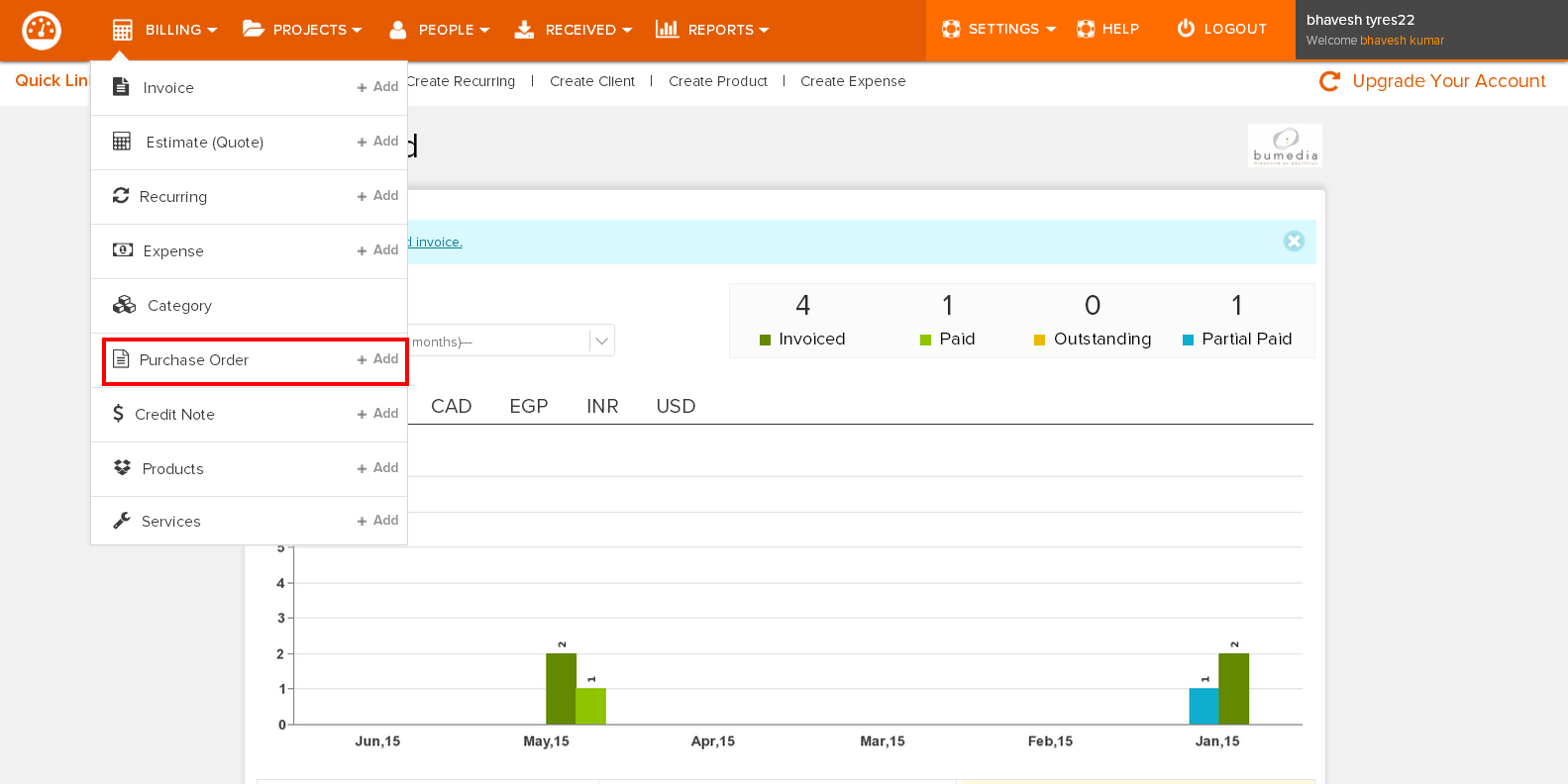Click the Received download icon
Viewport: 1568px width, 784px height.
(x=524, y=30)
